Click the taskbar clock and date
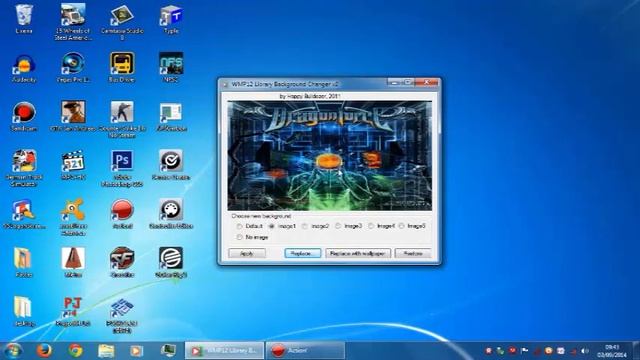This screenshot has width=640, height=360. tap(611, 351)
